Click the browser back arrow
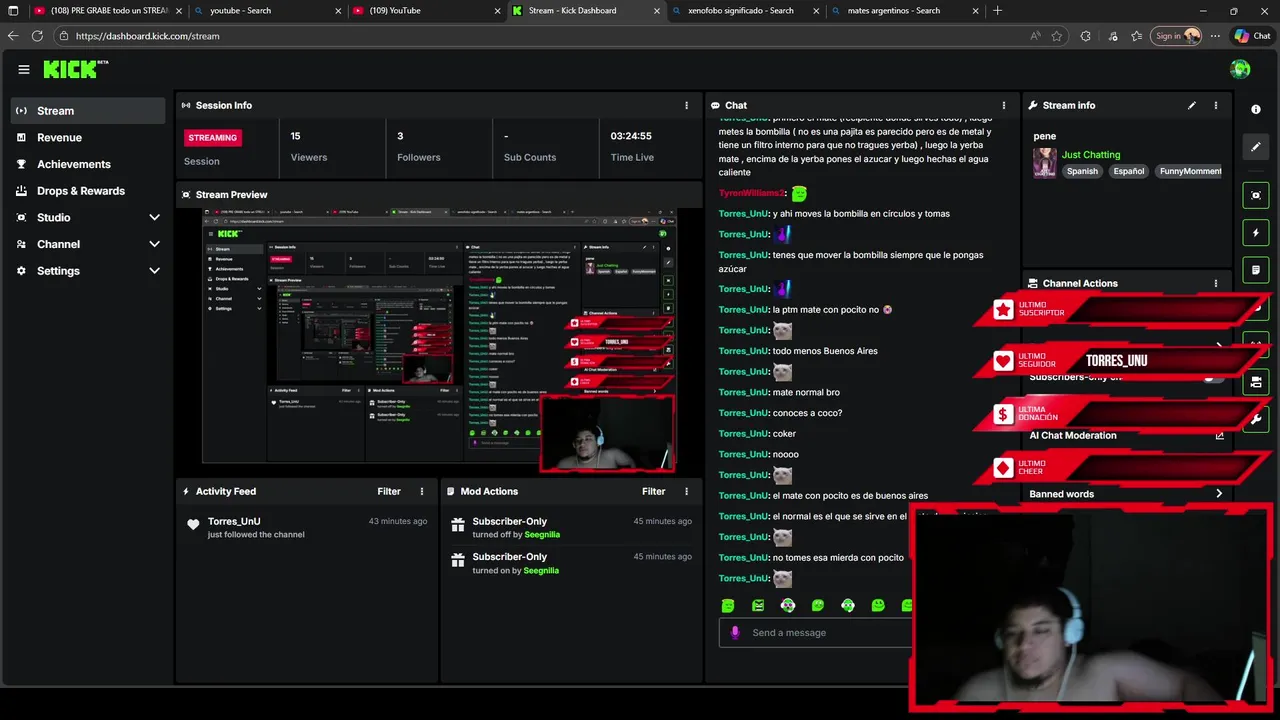The width and height of the screenshot is (1280, 720). pyautogui.click(x=13, y=36)
